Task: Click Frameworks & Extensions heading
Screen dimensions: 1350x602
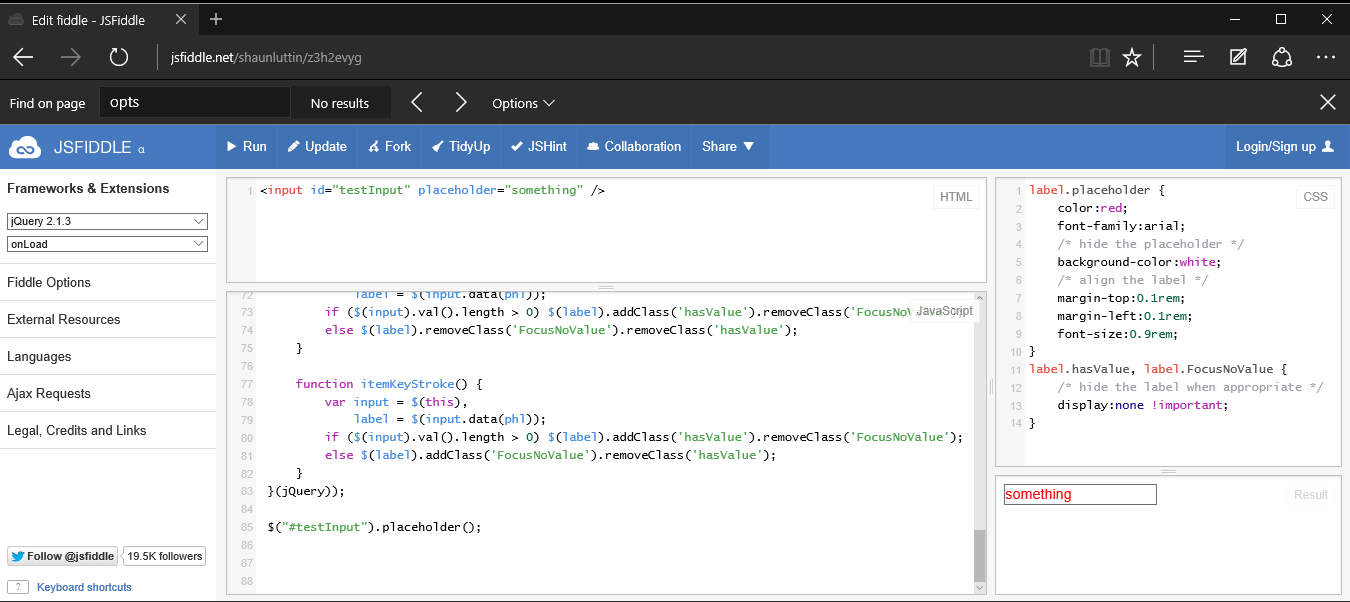Action: 88,188
